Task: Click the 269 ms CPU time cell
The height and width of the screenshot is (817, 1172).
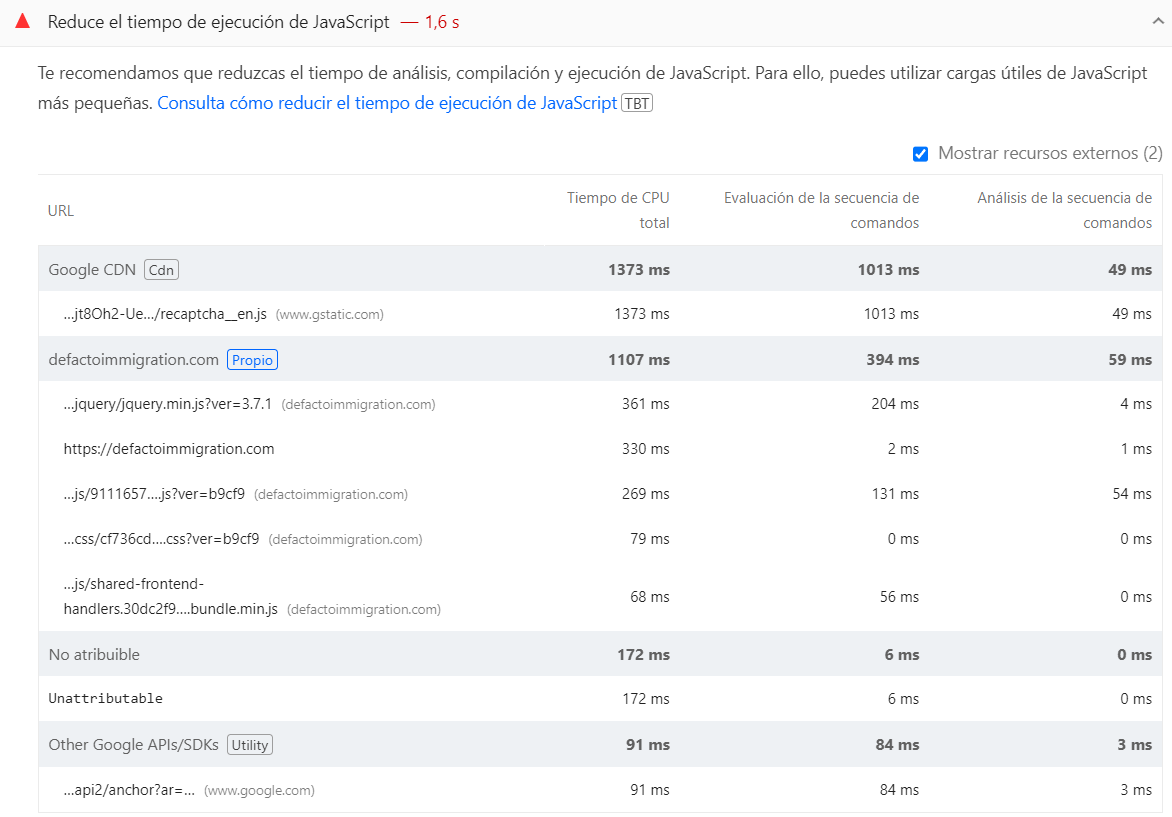Action: pyautogui.click(x=646, y=493)
